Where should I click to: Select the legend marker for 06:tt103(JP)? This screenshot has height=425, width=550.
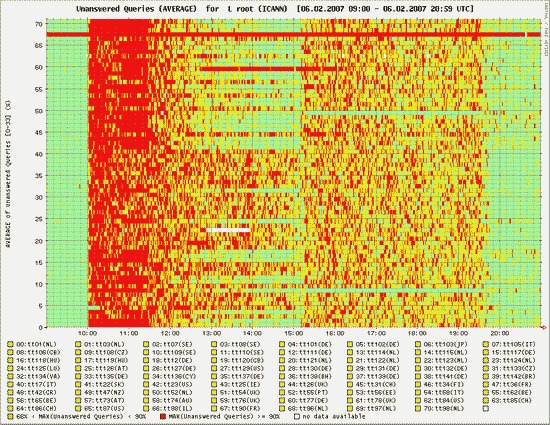418,344
